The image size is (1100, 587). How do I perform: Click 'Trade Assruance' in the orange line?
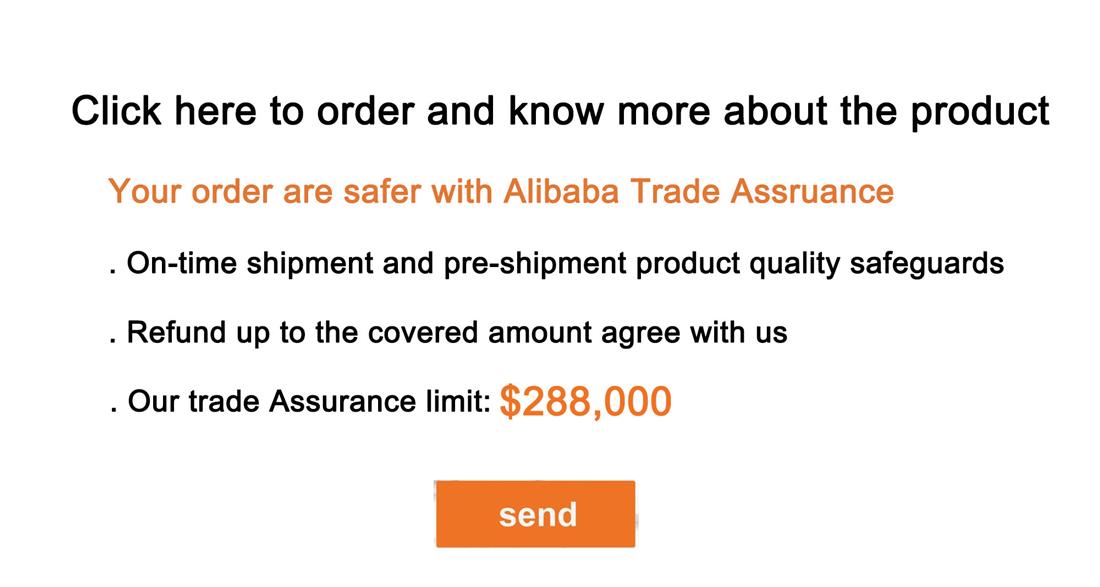pyautogui.click(x=762, y=191)
